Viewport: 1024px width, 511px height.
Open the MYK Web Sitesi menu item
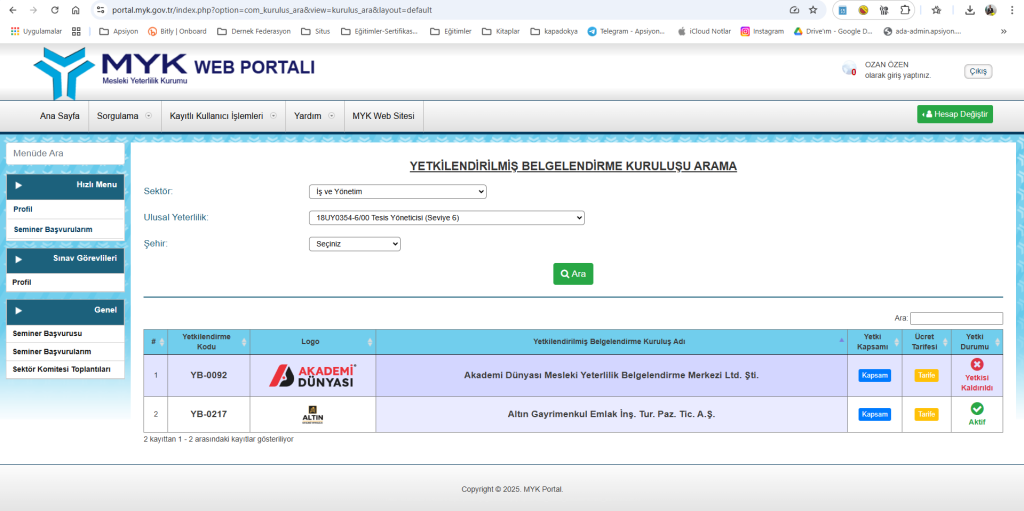click(x=383, y=116)
